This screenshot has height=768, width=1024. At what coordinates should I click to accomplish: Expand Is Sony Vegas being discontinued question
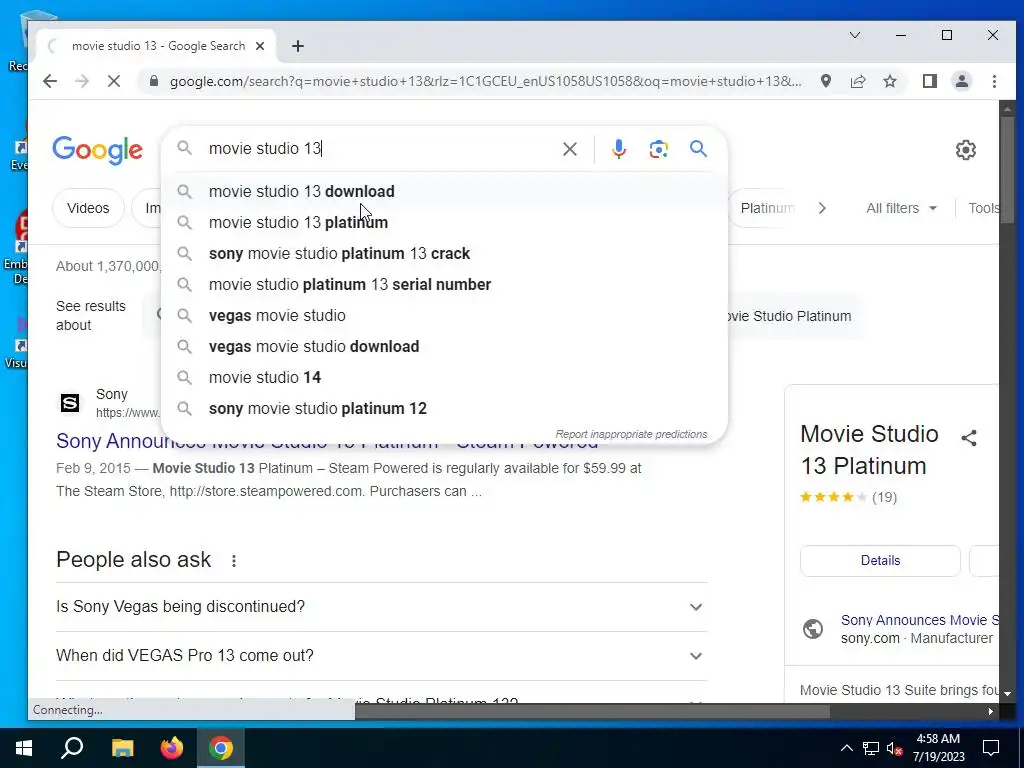click(x=381, y=607)
